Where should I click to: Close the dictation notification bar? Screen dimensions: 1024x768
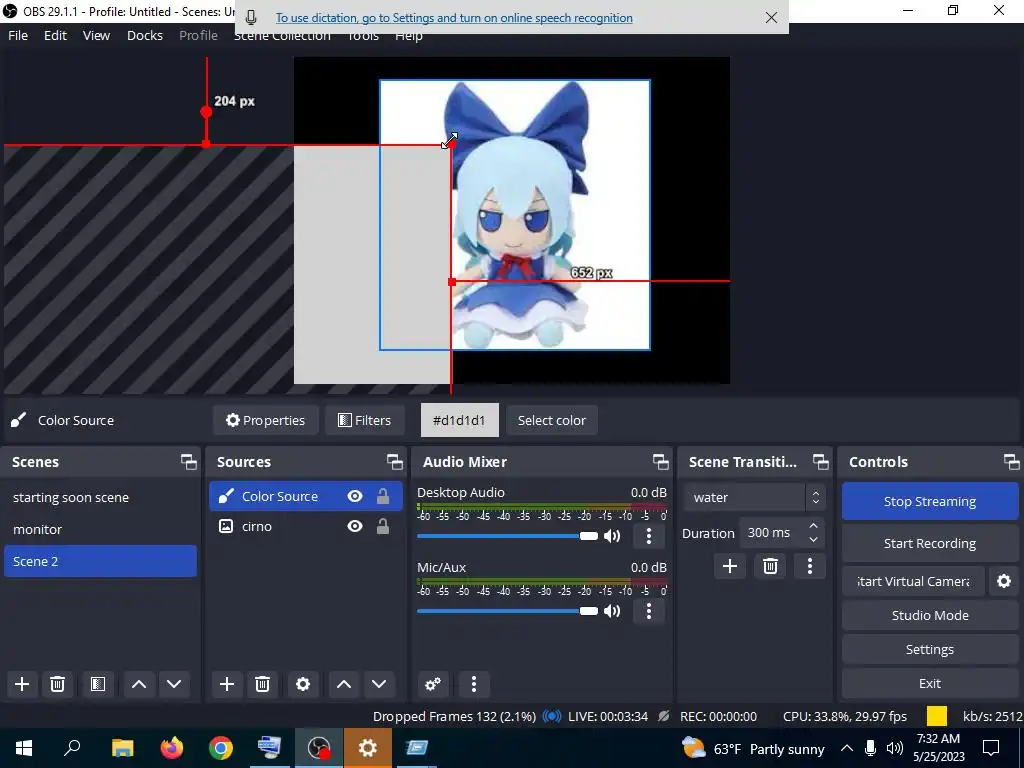point(771,18)
